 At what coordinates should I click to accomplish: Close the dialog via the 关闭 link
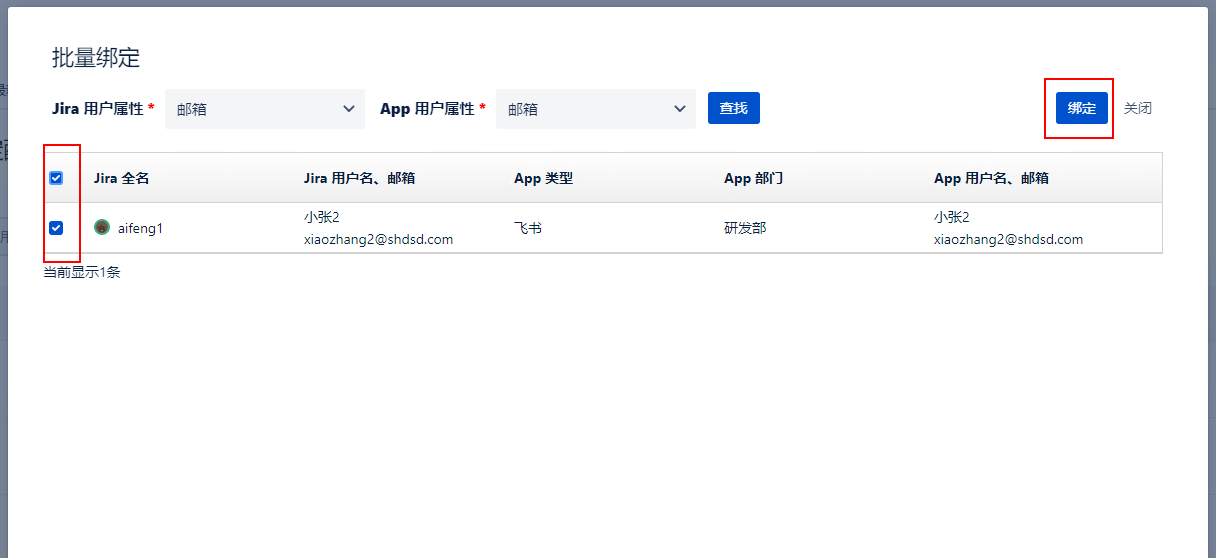pyautogui.click(x=1137, y=108)
